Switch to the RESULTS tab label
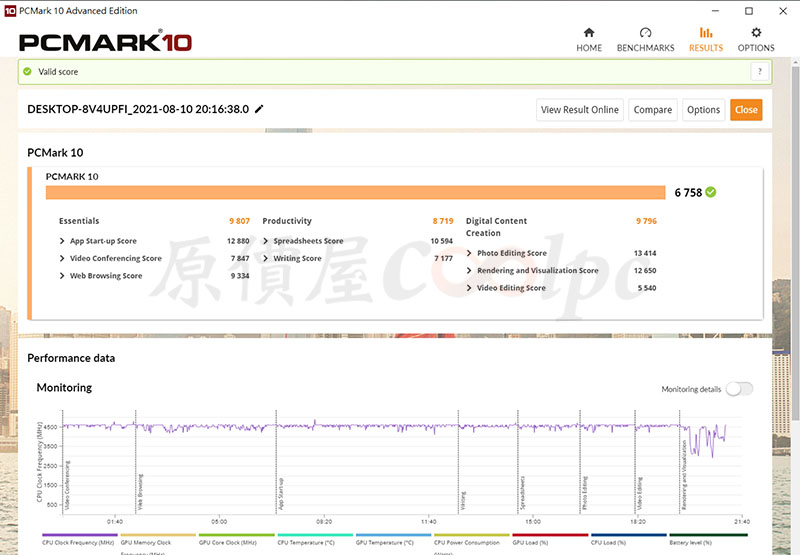Screen dimensions: 800x555 (706, 48)
